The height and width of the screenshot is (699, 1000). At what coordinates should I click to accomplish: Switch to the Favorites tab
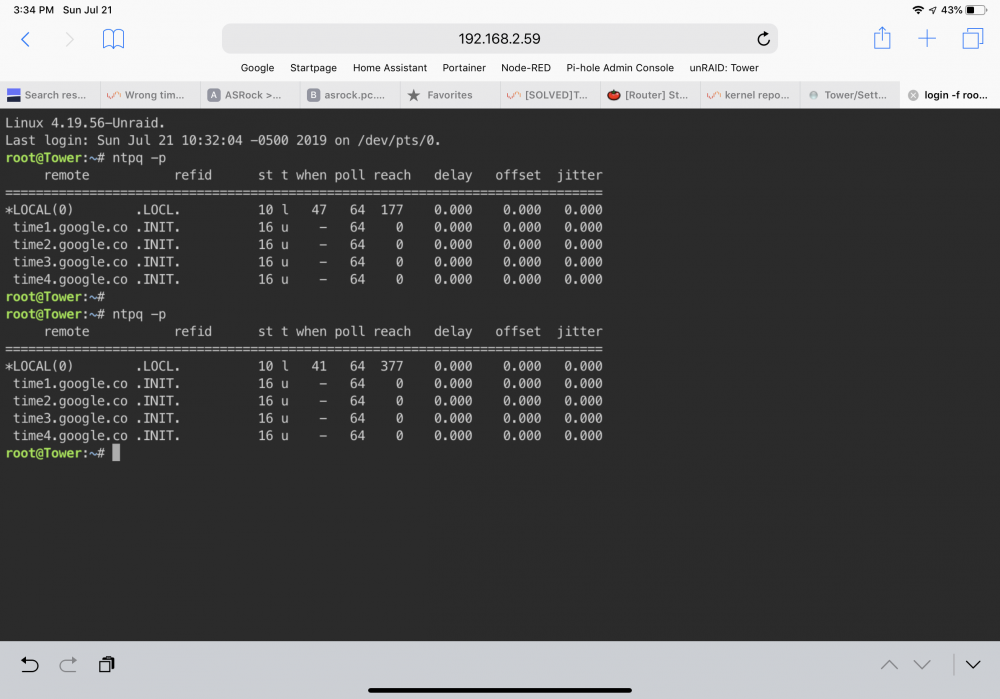pyautogui.click(x=450, y=95)
